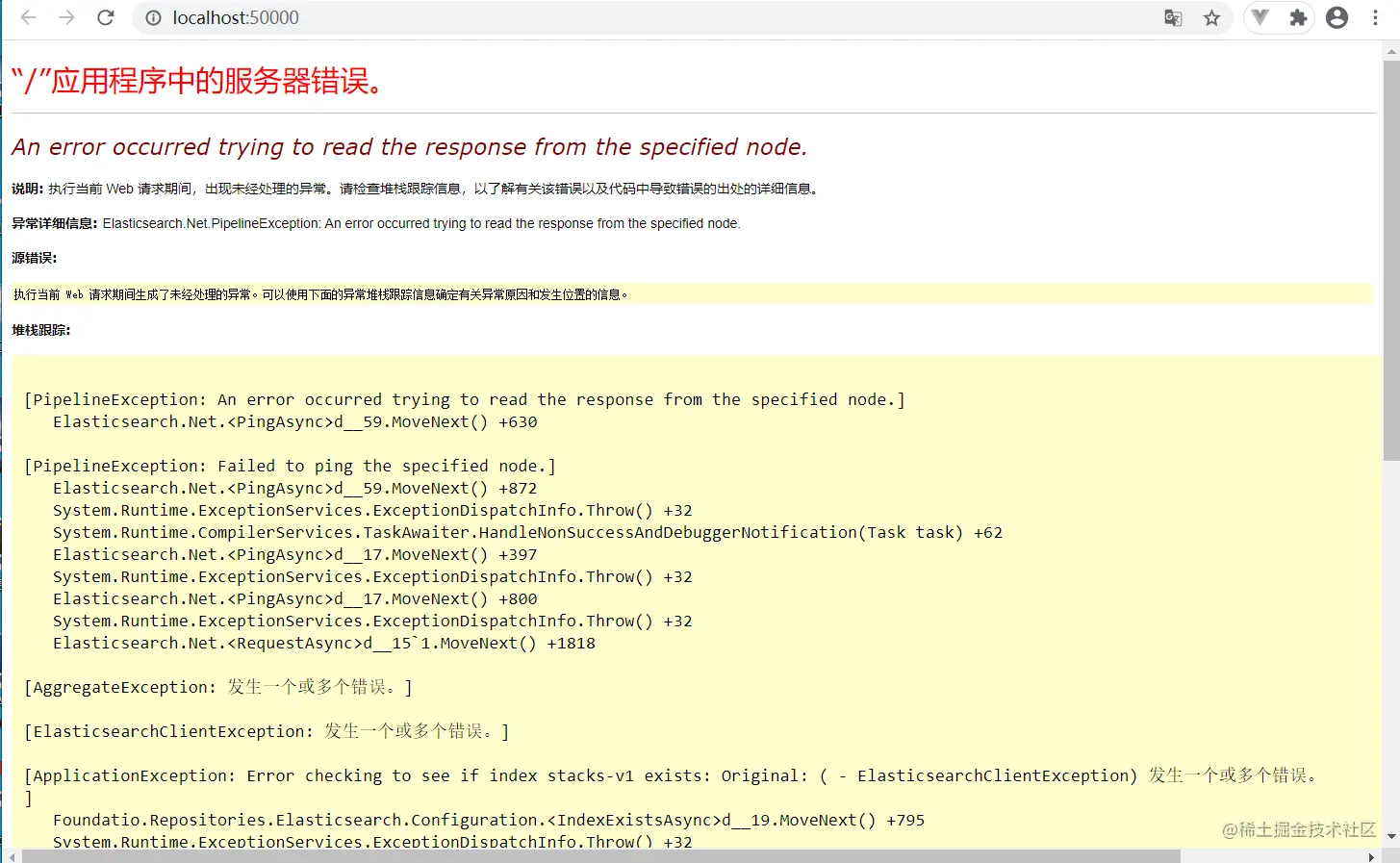This screenshot has width=1400, height=863.
Task: Go forward to next page
Action: pyautogui.click(x=66, y=17)
